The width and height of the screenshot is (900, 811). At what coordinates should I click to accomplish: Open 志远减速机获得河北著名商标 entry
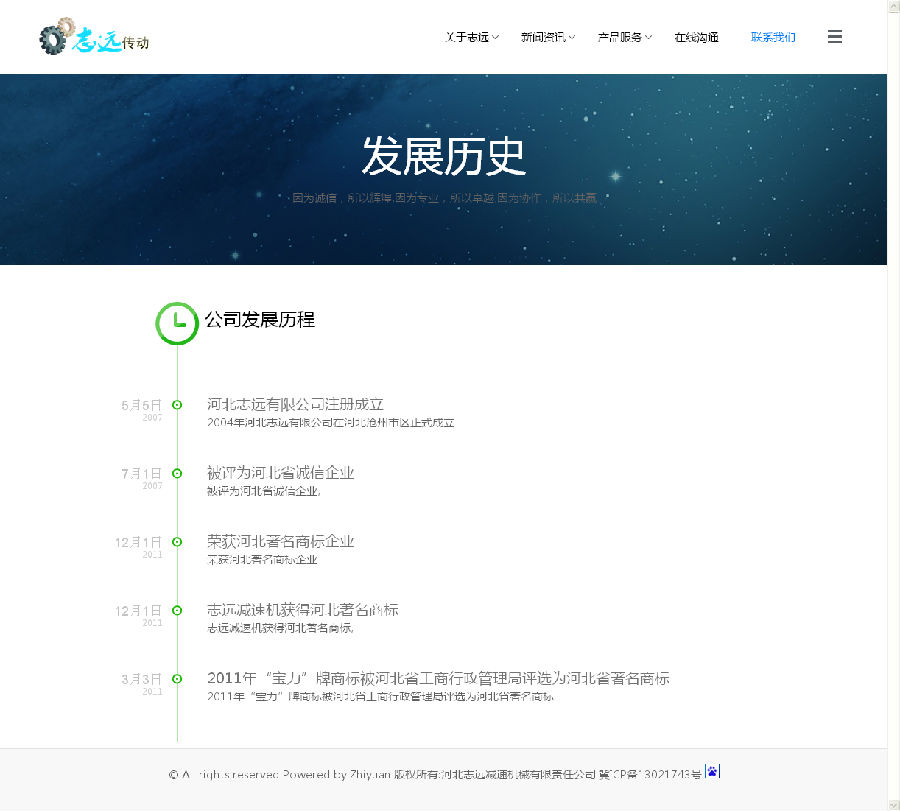click(x=302, y=609)
